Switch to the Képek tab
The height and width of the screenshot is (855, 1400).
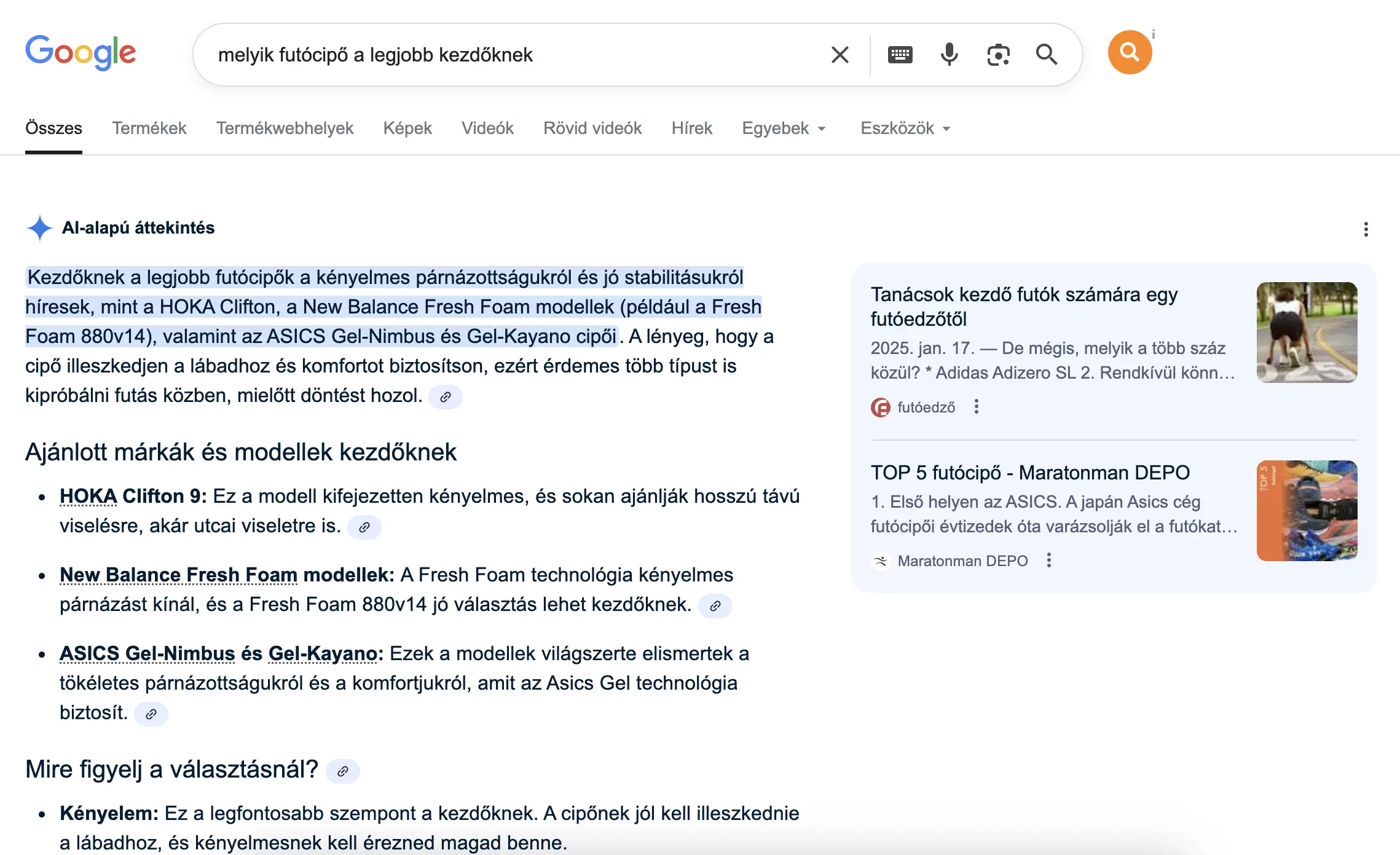tap(407, 128)
